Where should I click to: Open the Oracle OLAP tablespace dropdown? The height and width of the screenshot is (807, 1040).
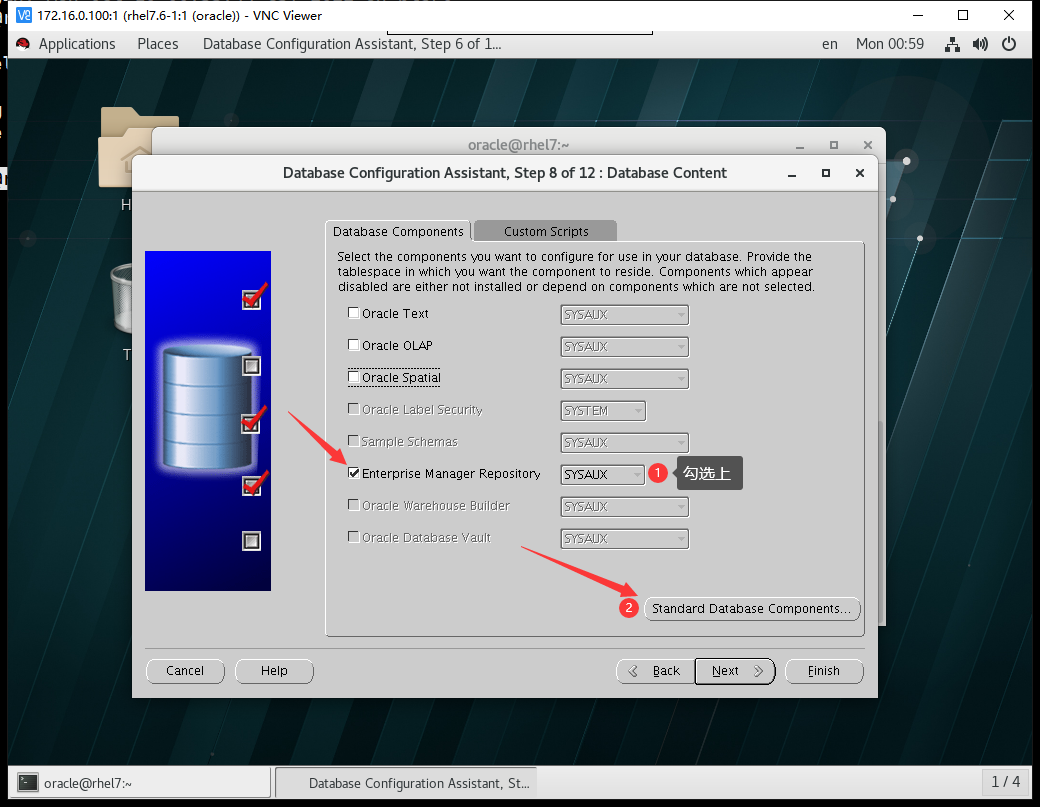(624, 347)
